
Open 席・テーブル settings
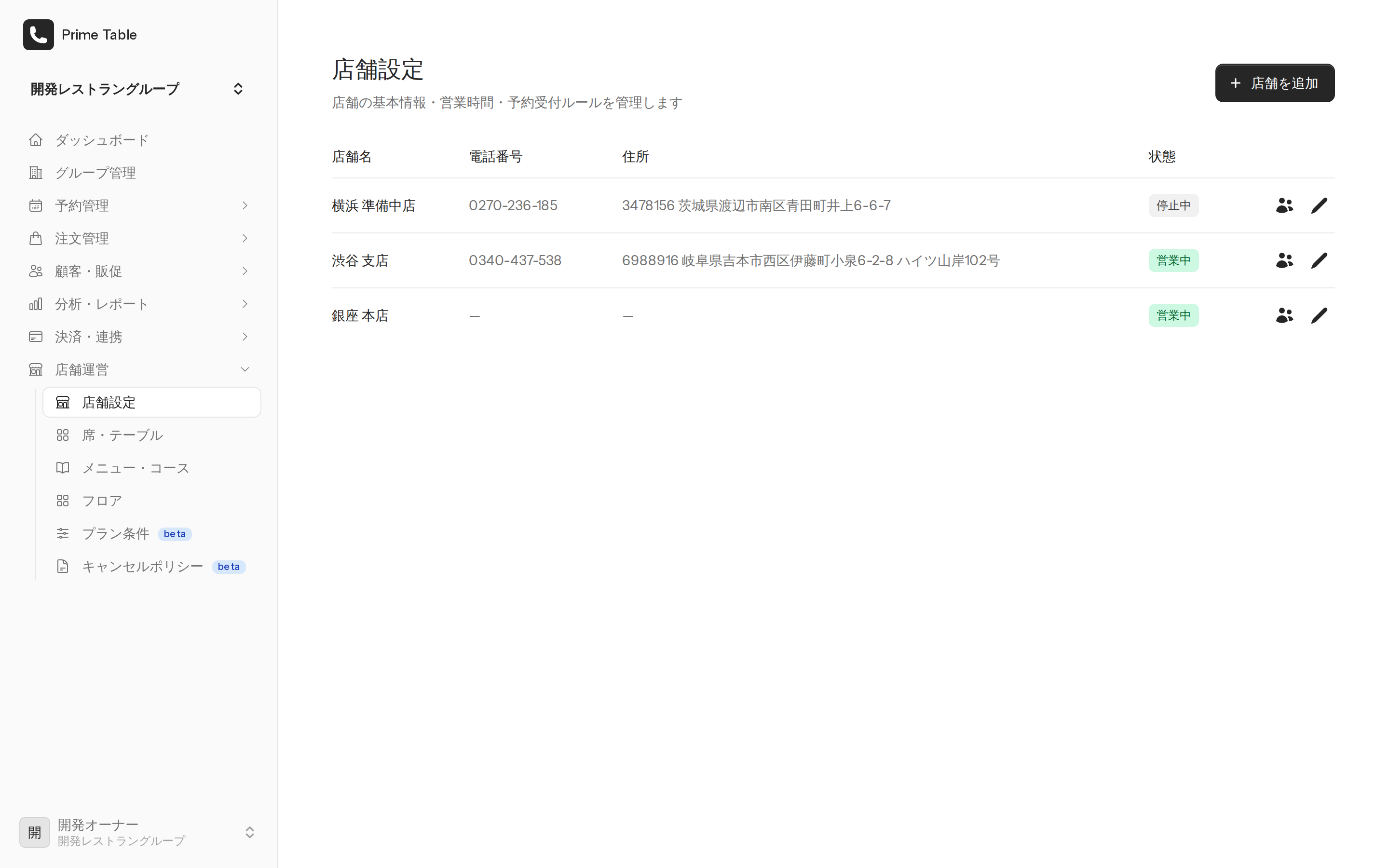151,435
